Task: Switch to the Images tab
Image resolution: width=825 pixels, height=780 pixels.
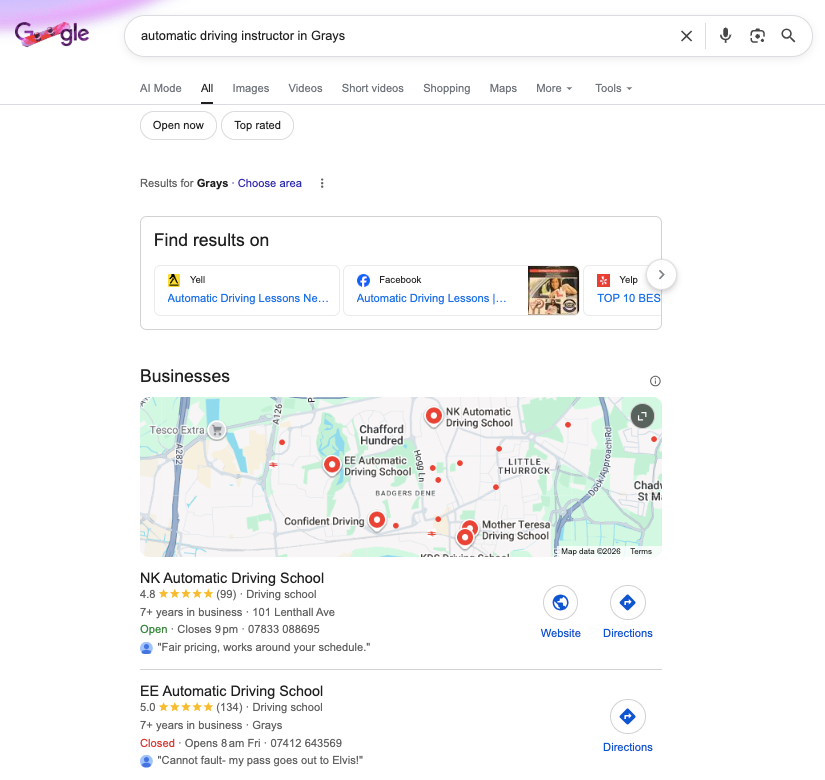Action: tap(250, 88)
